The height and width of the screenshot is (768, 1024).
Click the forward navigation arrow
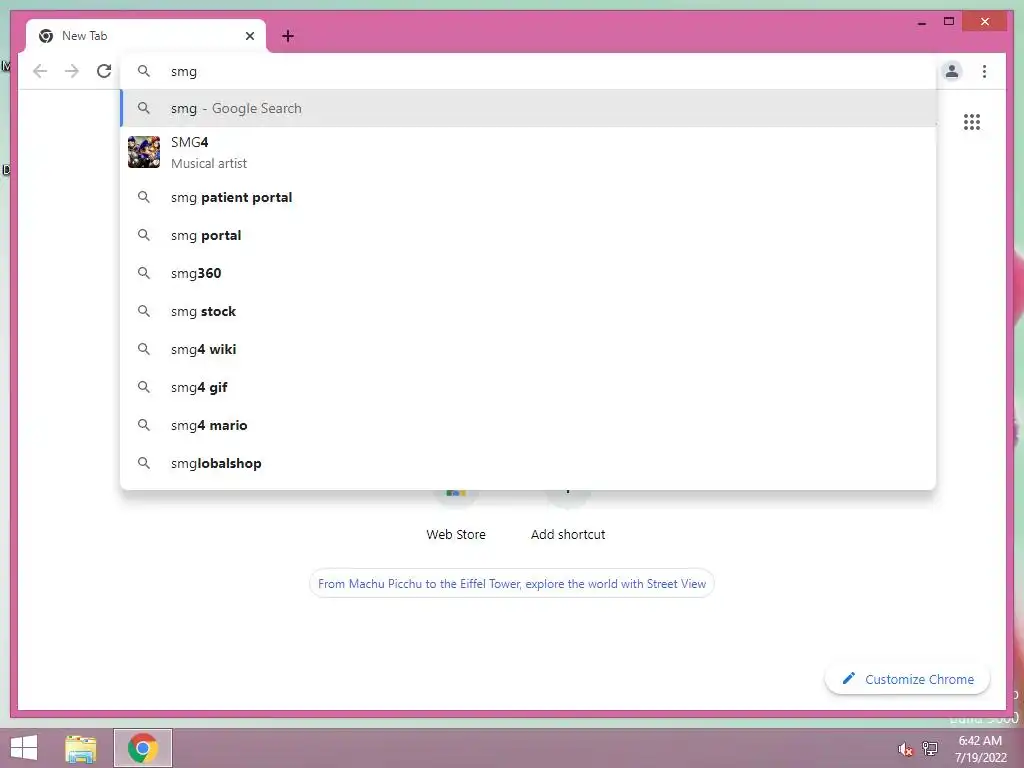click(72, 71)
